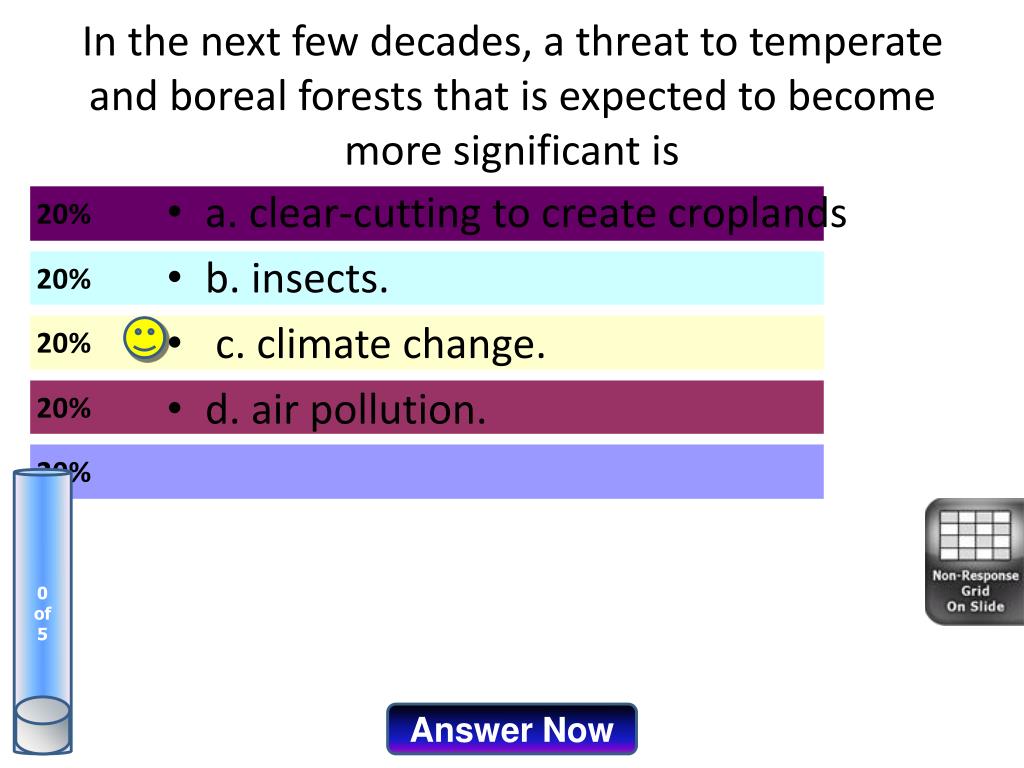Click the 20% label beside air pollution
The width and height of the screenshot is (1024, 768).
point(63,408)
